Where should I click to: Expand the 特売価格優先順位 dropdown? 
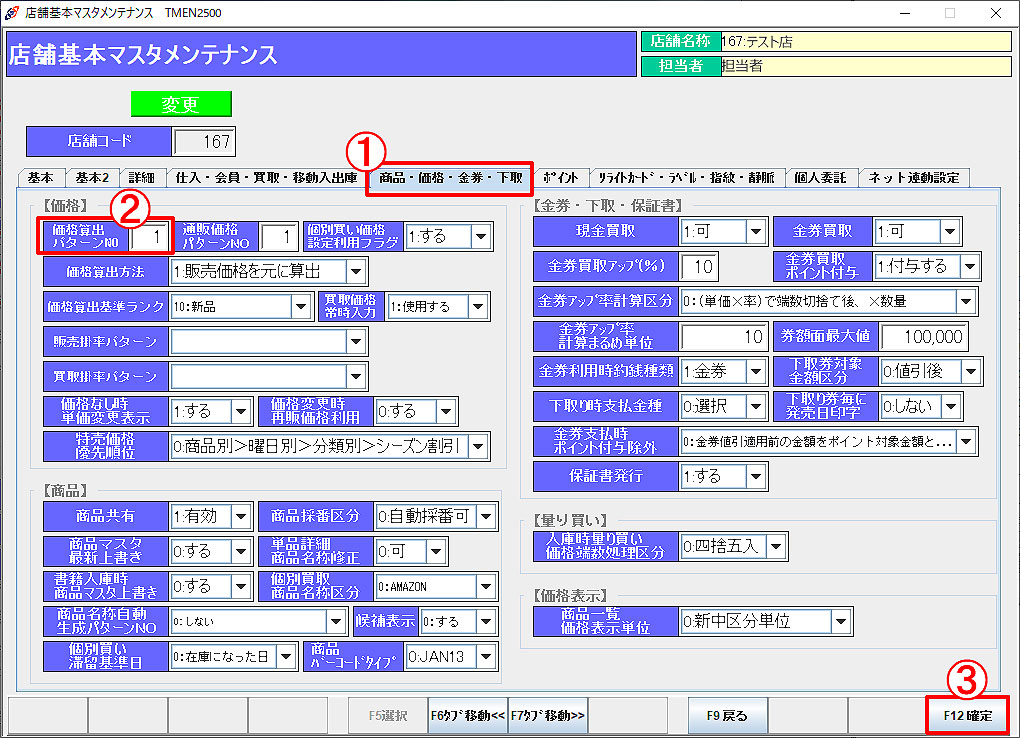coord(479,446)
